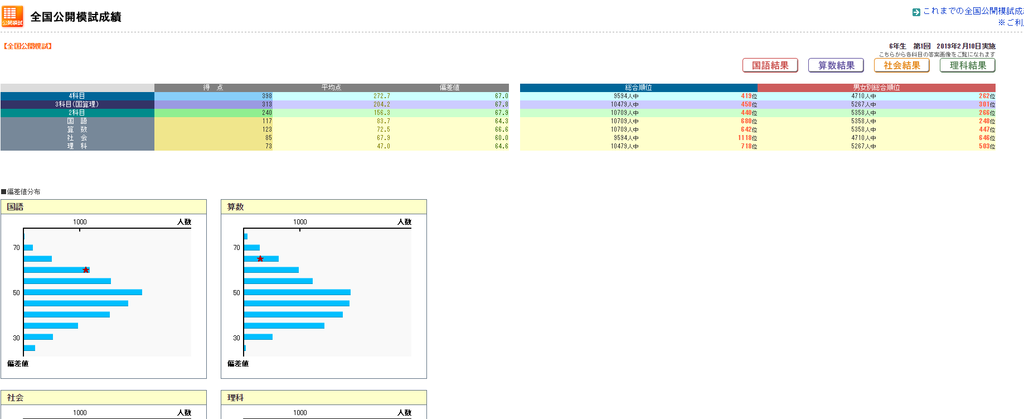Click the 4科目 score value 398
The height and width of the screenshot is (419, 1024).
(x=266, y=96)
